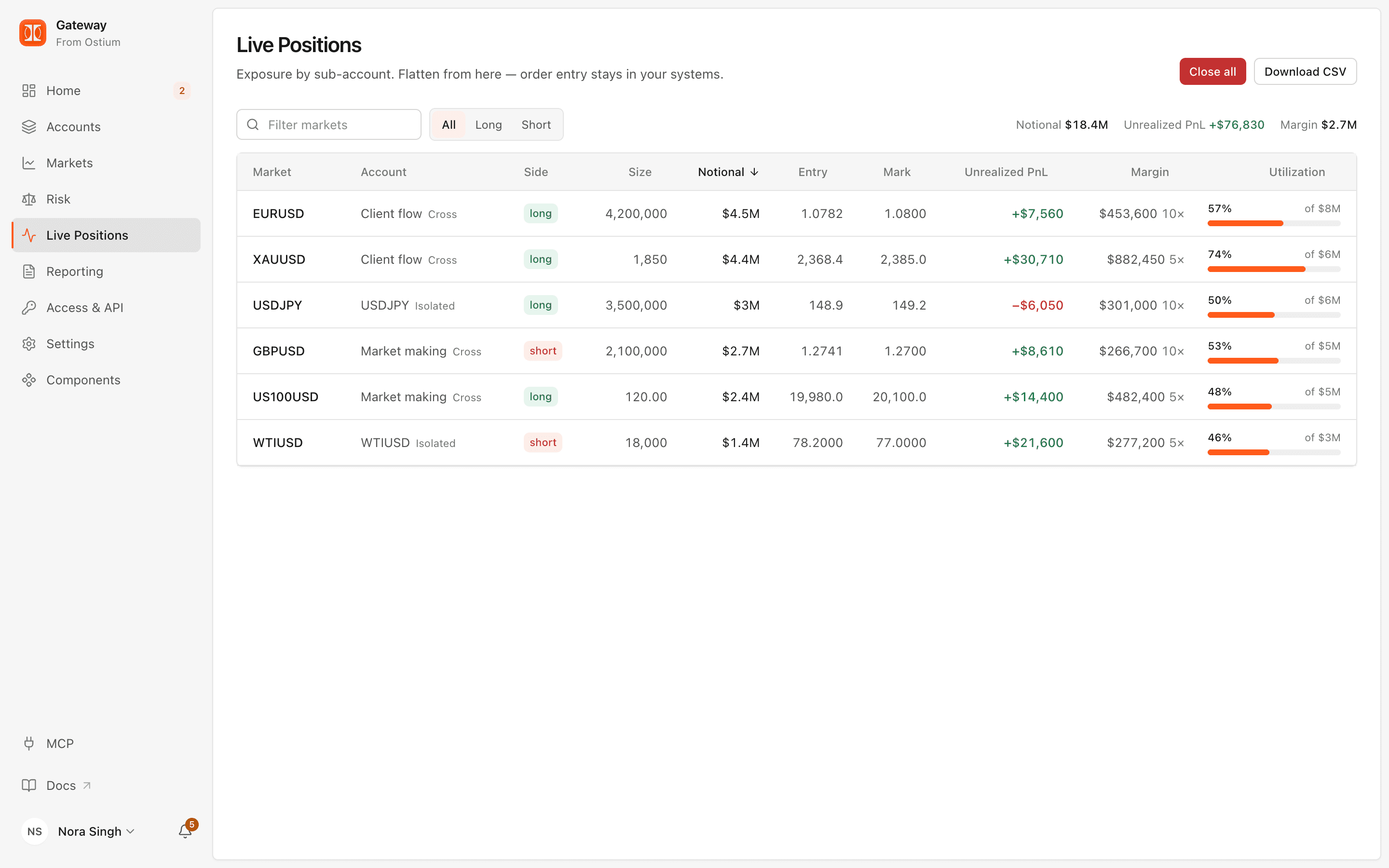Select the Short side filter

[536, 124]
